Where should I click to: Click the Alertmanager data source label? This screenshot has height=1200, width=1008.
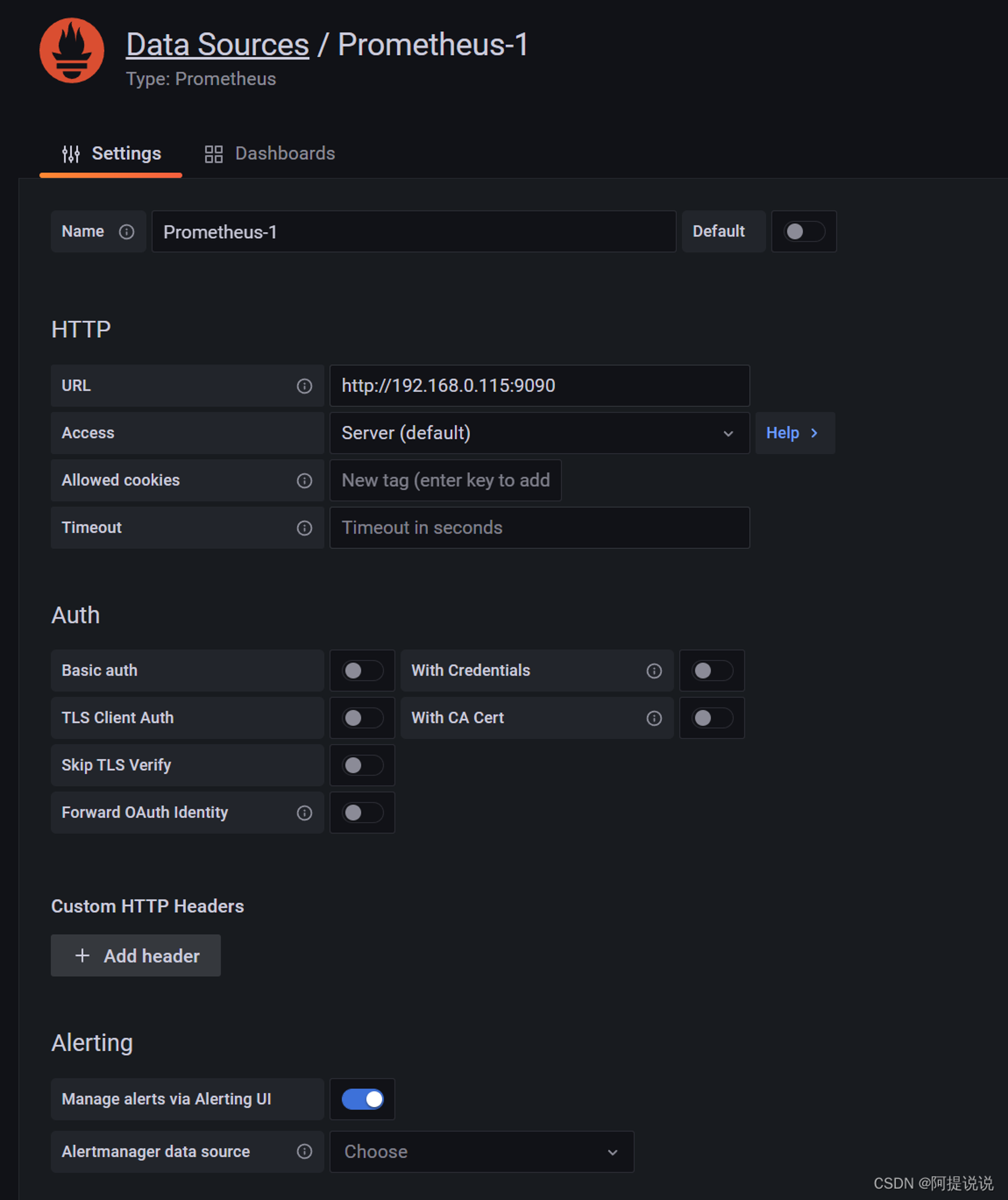156,1151
